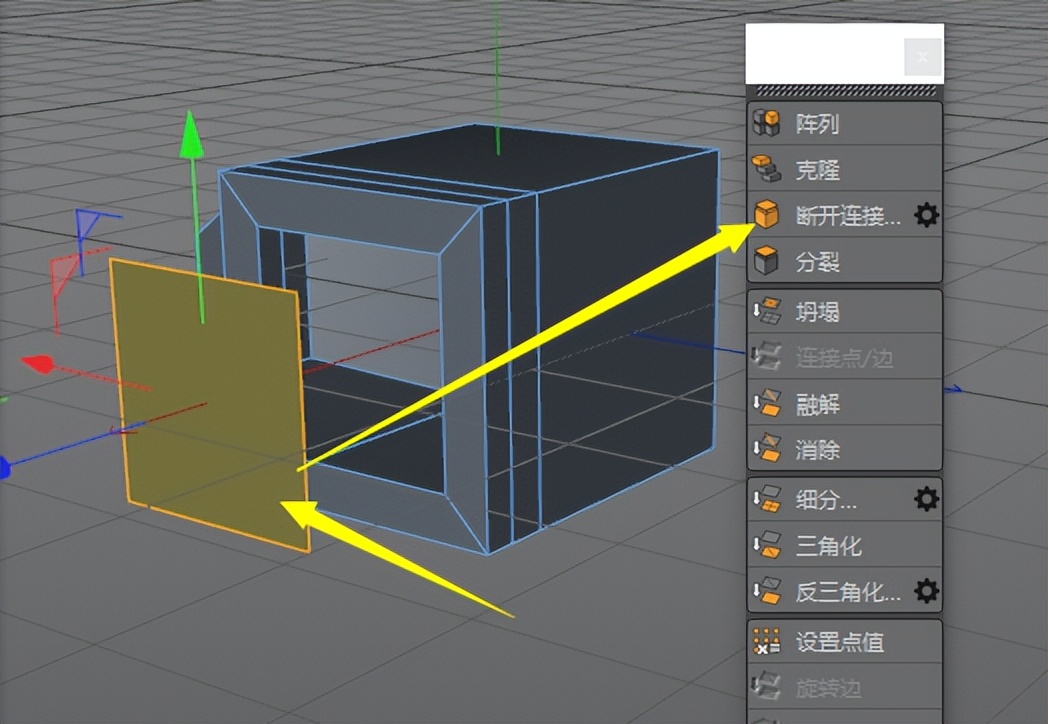Open the 反三角化 options gear
The image size is (1048, 724).
[x=927, y=591]
